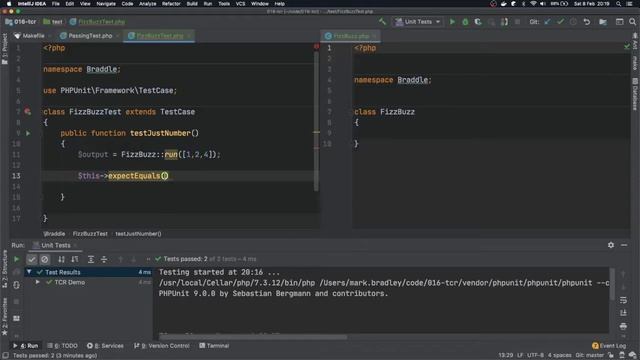
Task: Click the Git commit checkmark icon
Action: [560, 22]
